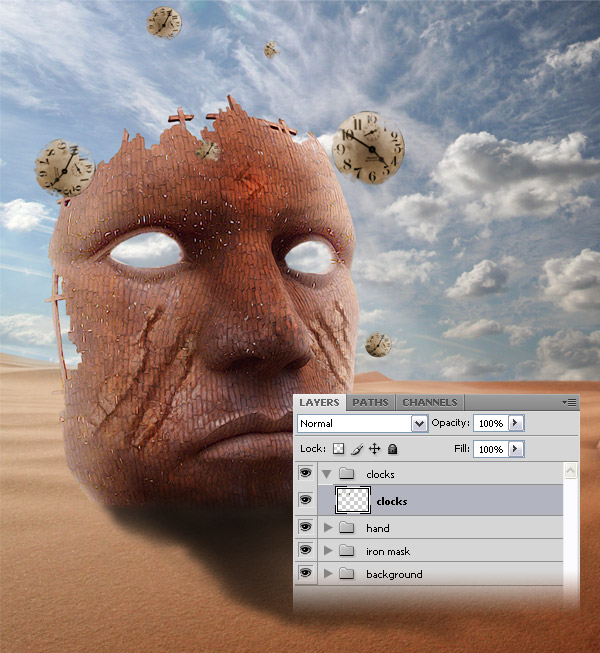Select the bold clocks layer name
The height and width of the screenshot is (653, 600).
[x=391, y=501]
